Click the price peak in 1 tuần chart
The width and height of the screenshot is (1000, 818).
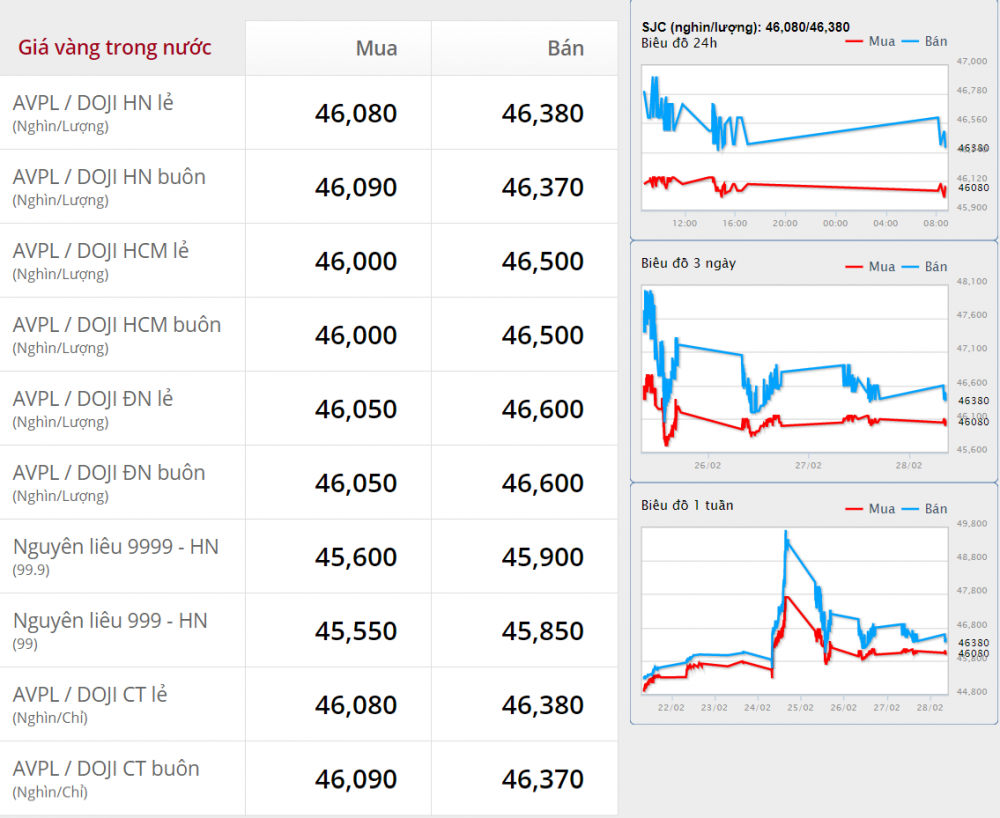click(786, 532)
